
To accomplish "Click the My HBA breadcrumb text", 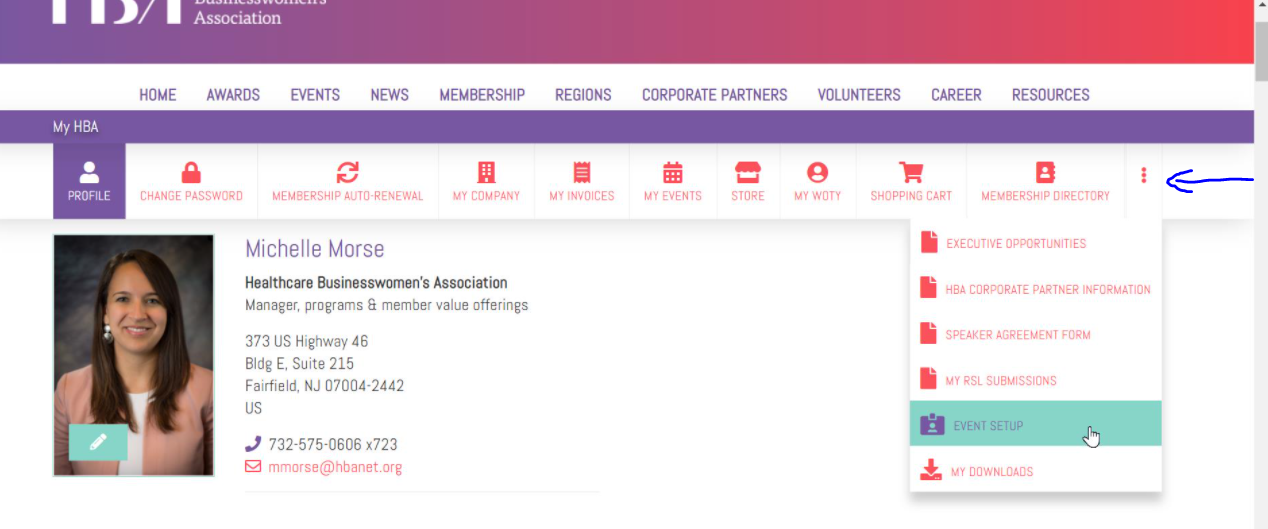I will coord(75,127).
